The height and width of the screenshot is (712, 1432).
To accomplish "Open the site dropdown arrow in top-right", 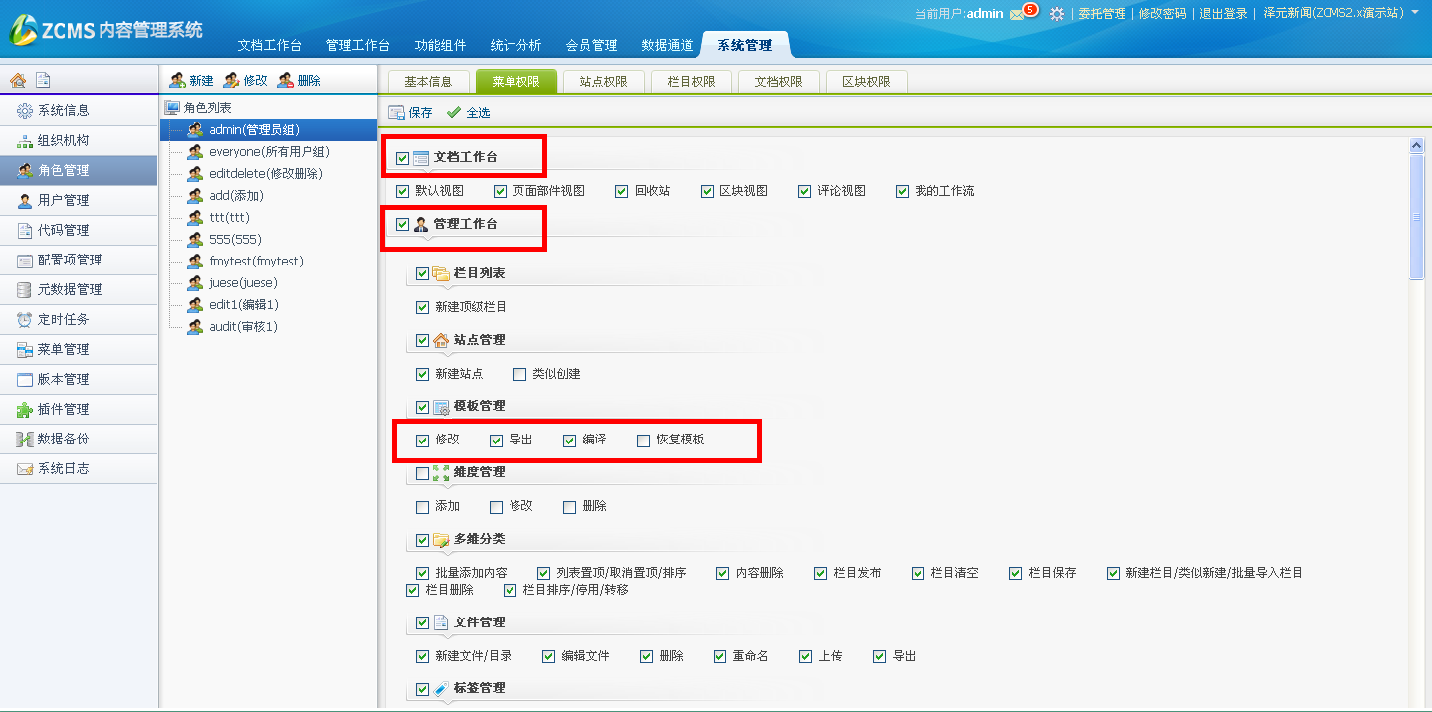I will [1415, 13].
